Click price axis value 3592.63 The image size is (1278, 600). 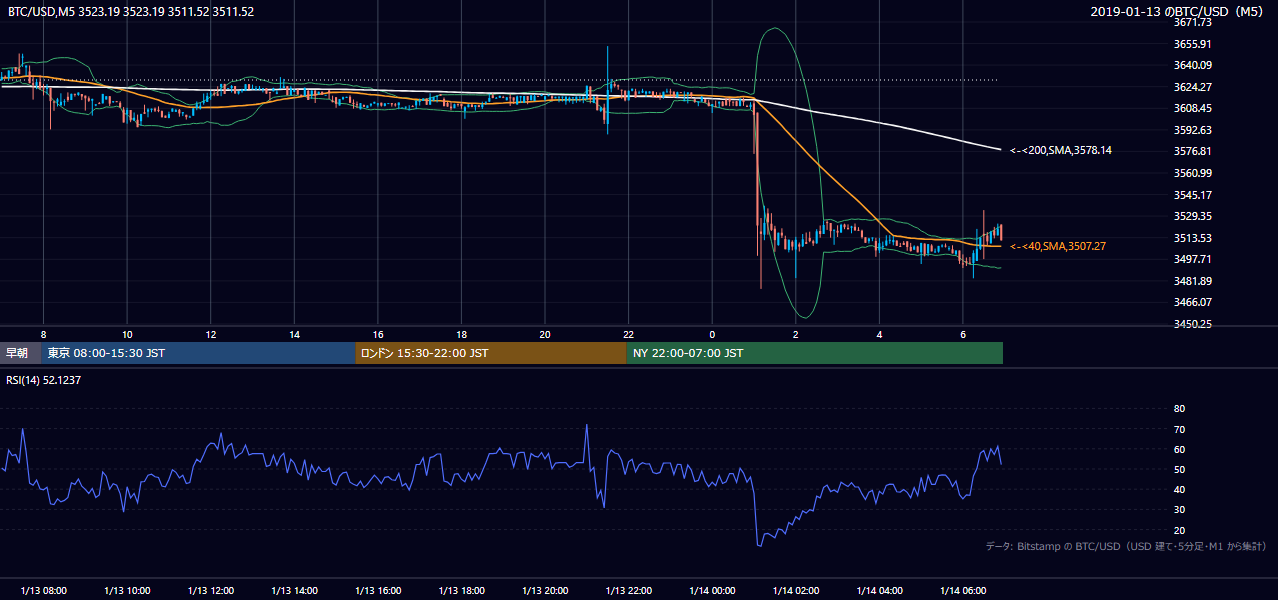pyautogui.click(x=1193, y=130)
